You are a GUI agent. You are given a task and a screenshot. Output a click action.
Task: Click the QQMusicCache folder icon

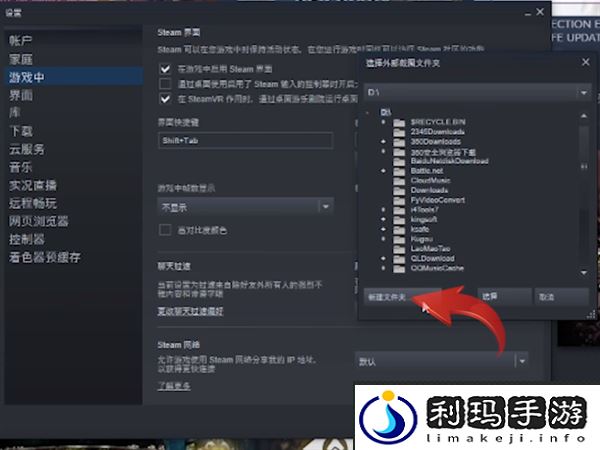(399, 268)
